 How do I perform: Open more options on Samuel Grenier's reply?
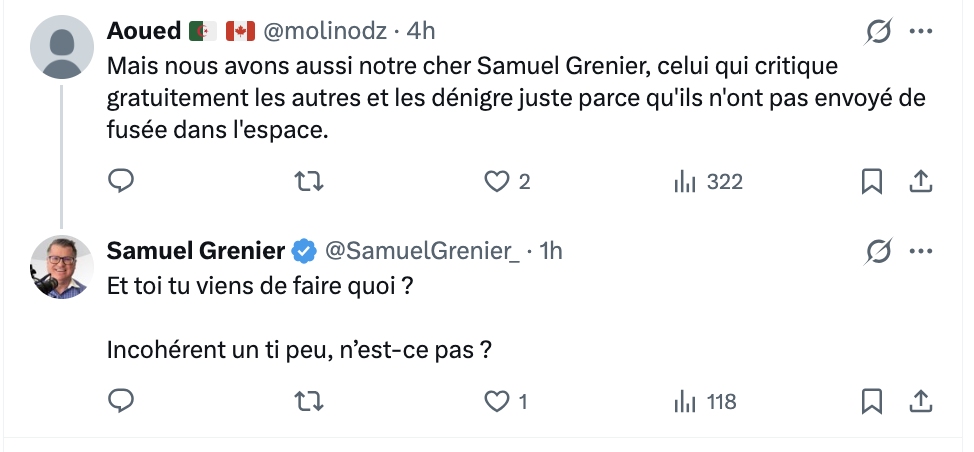[x=921, y=252]
